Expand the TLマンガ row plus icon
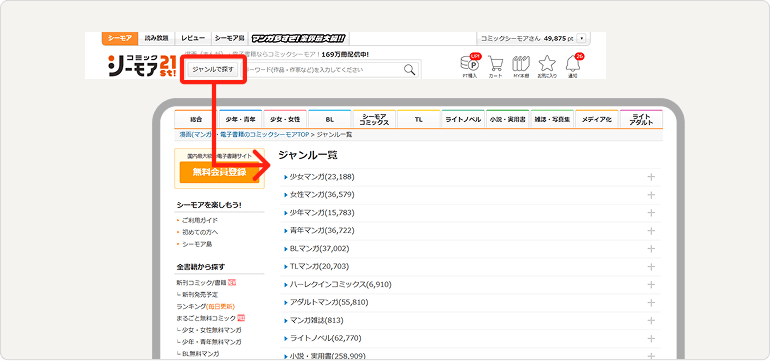 pos(651,267)
